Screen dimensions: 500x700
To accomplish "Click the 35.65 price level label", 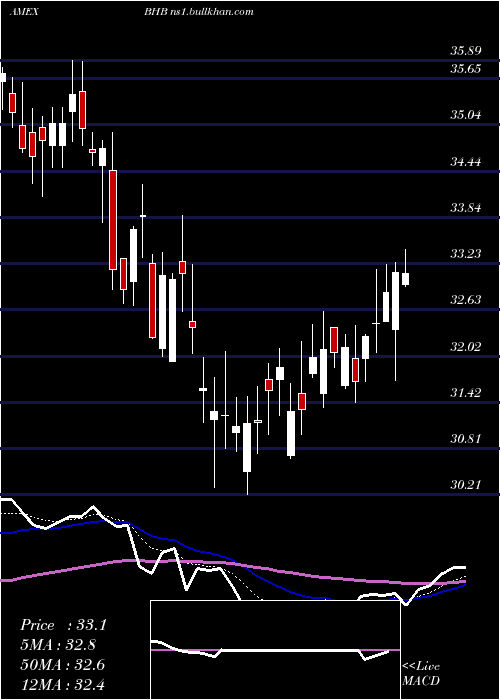I will [x=466, y=69].
